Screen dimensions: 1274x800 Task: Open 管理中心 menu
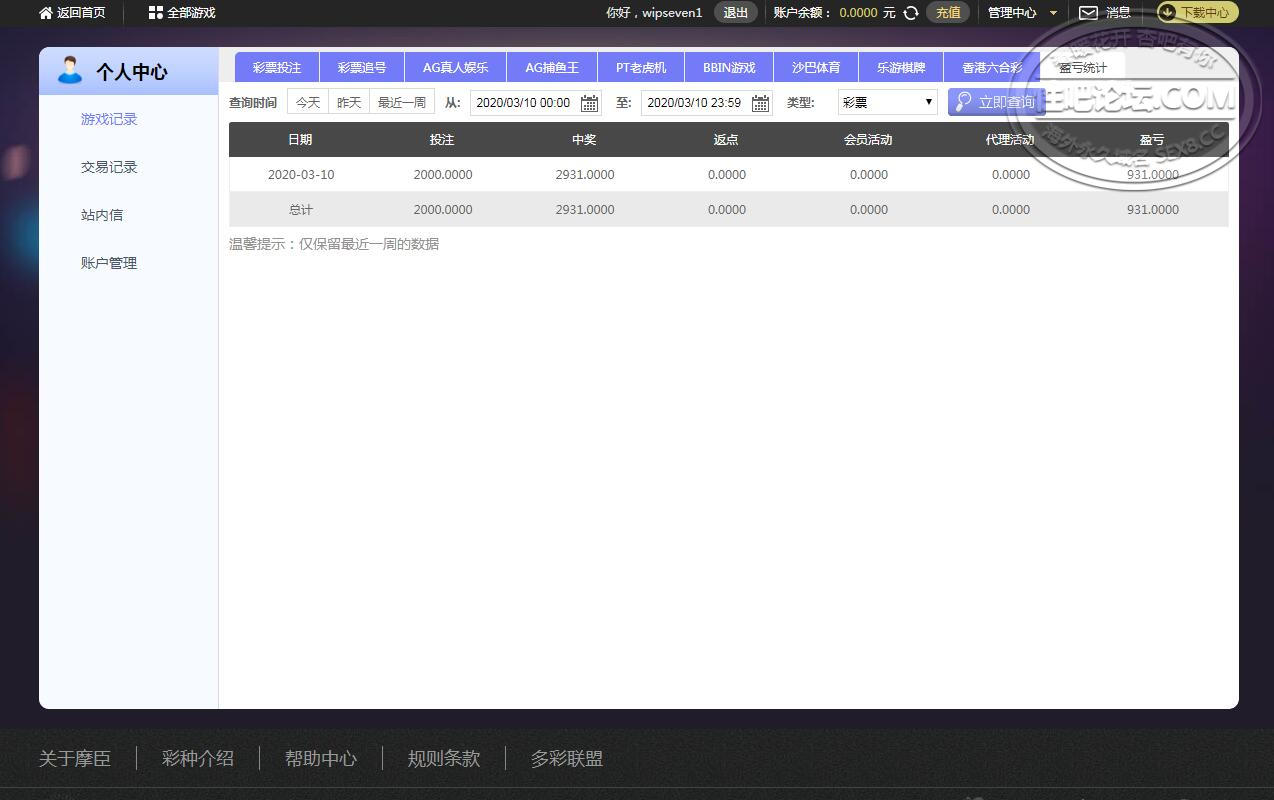pyautogui.click(x=1012, y=13)
